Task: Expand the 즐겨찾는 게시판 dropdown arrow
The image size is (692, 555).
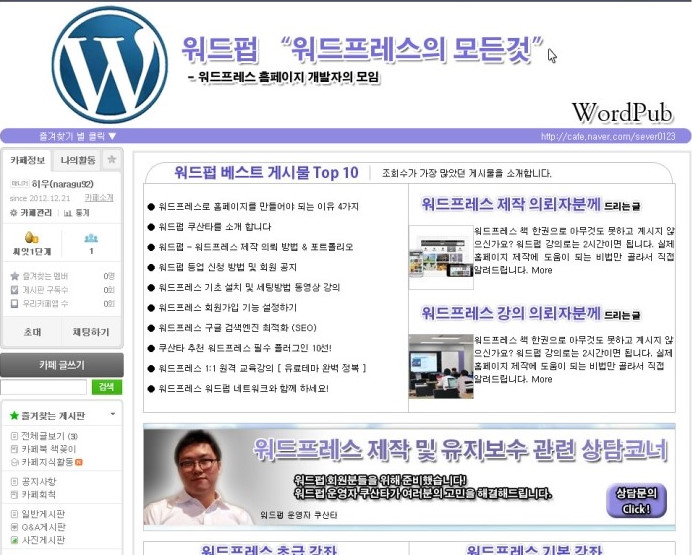Action: (113, 414)
